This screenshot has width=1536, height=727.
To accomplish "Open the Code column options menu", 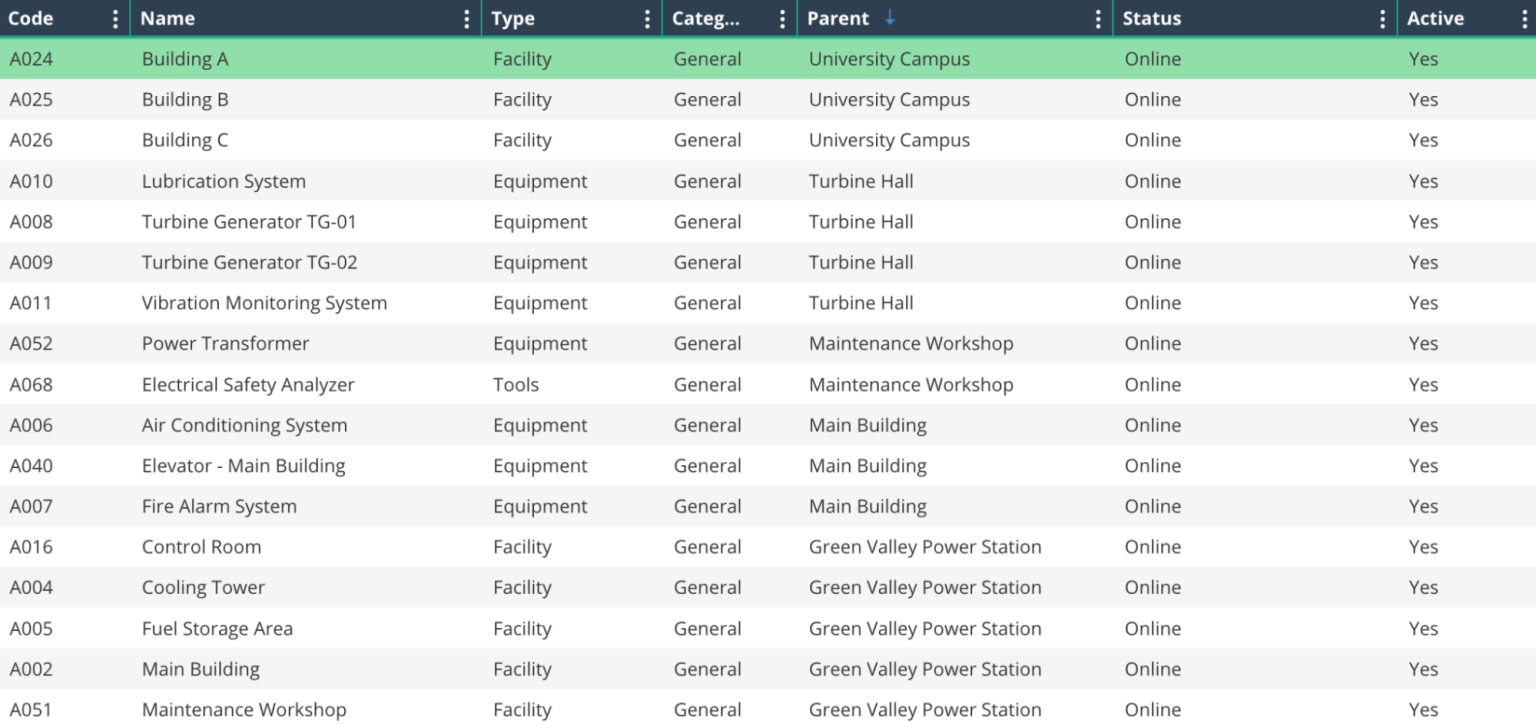I will pyautogui.click(x=116, y=19).
